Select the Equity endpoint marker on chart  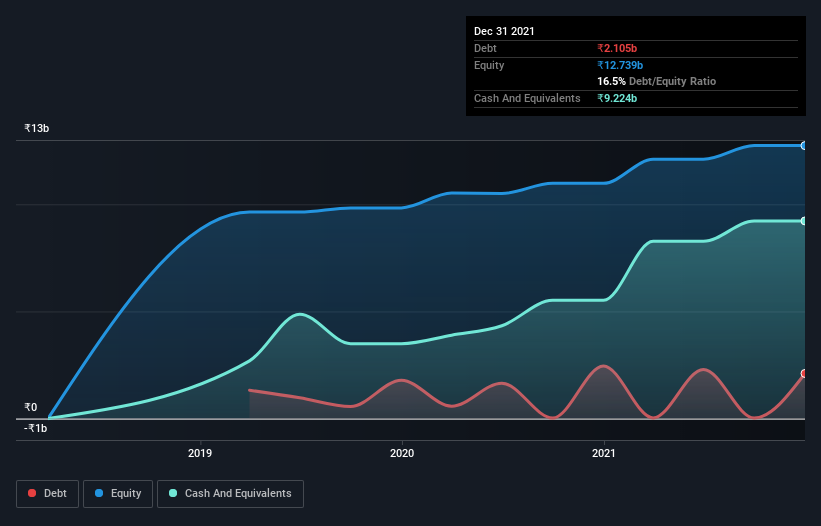coord(804,146)
